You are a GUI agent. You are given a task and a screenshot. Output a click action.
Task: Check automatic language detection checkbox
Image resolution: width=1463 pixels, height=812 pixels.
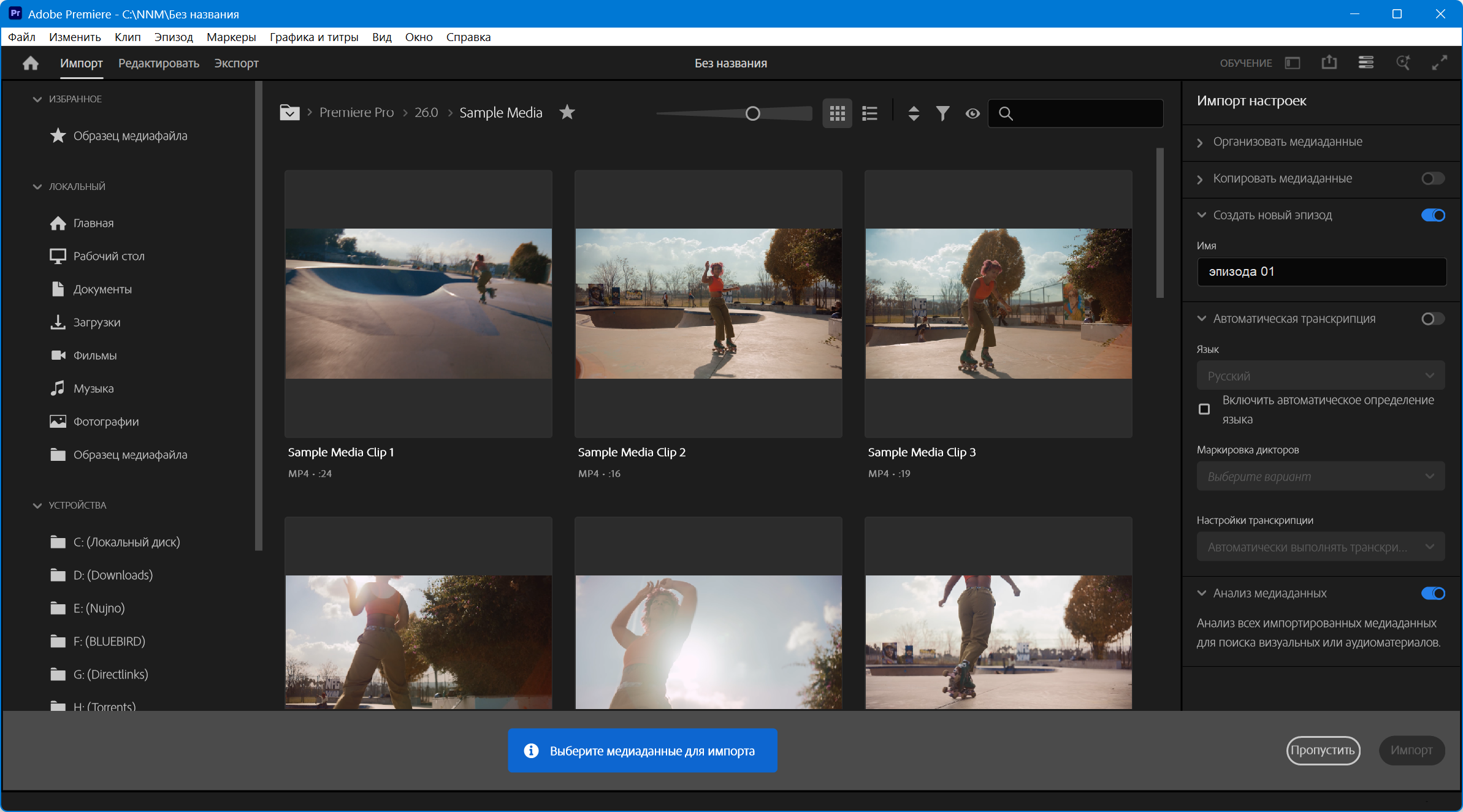click(x=1204, y=409)
